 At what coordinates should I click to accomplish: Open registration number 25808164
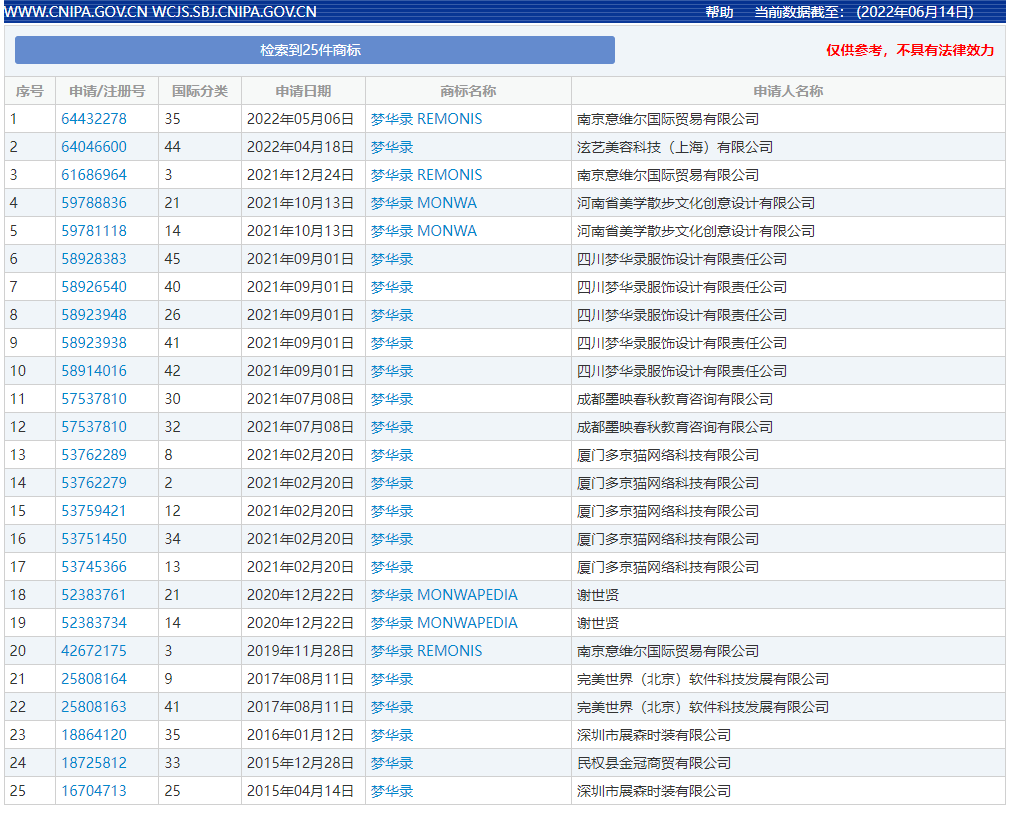(x=94, y=679)
